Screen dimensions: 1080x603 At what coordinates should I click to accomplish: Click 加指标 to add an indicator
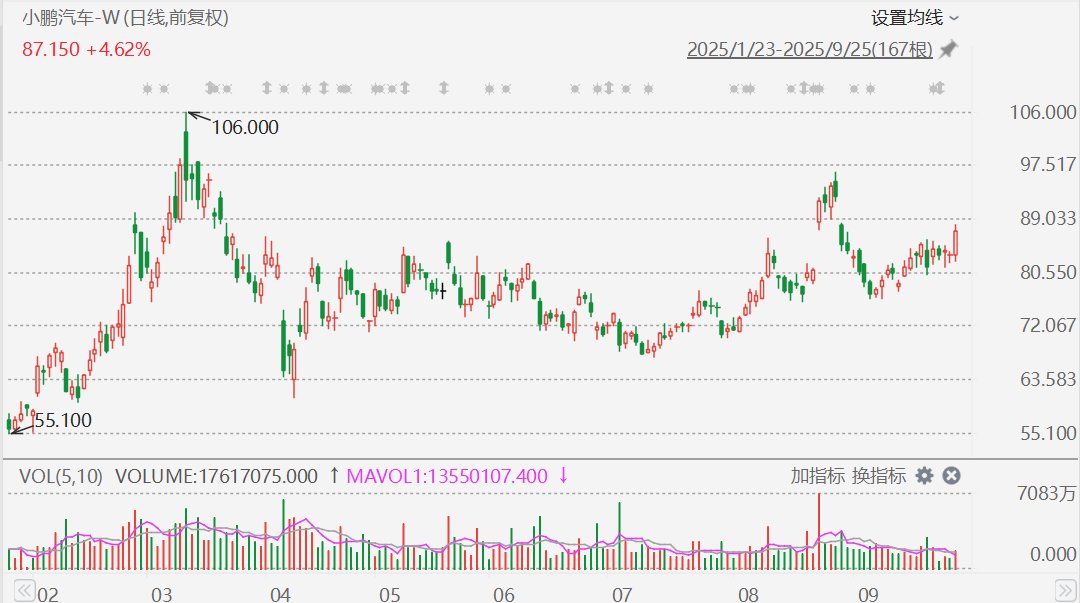point(817,476)
